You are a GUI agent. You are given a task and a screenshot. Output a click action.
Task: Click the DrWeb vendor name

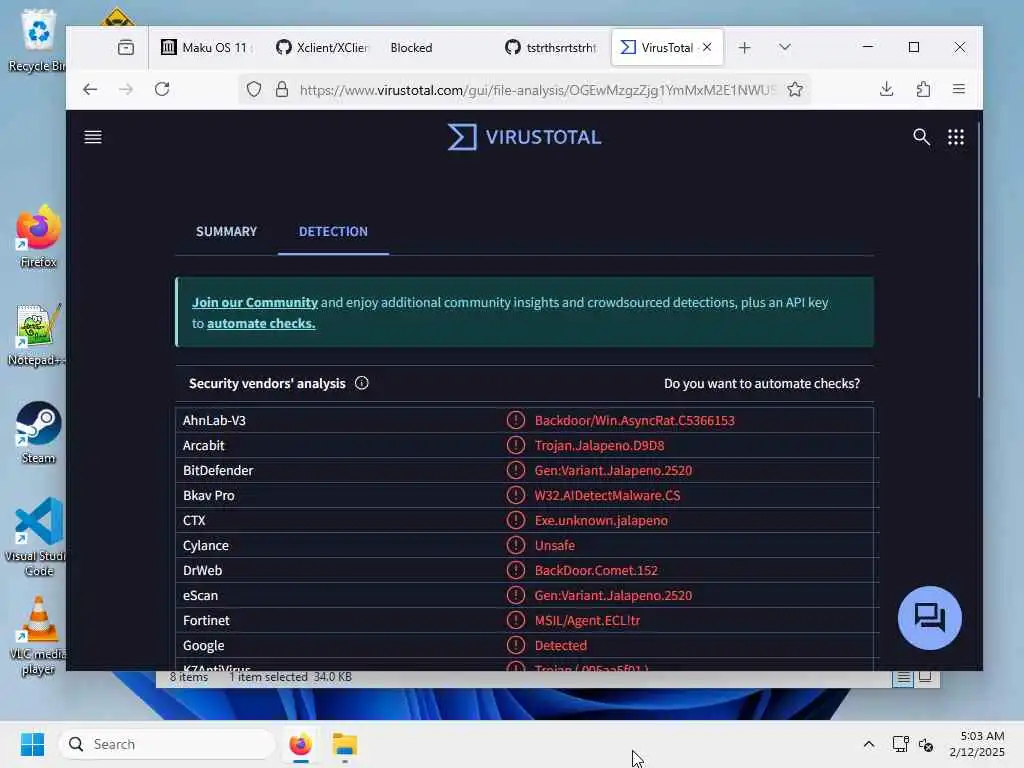click(x=202, y=570)
